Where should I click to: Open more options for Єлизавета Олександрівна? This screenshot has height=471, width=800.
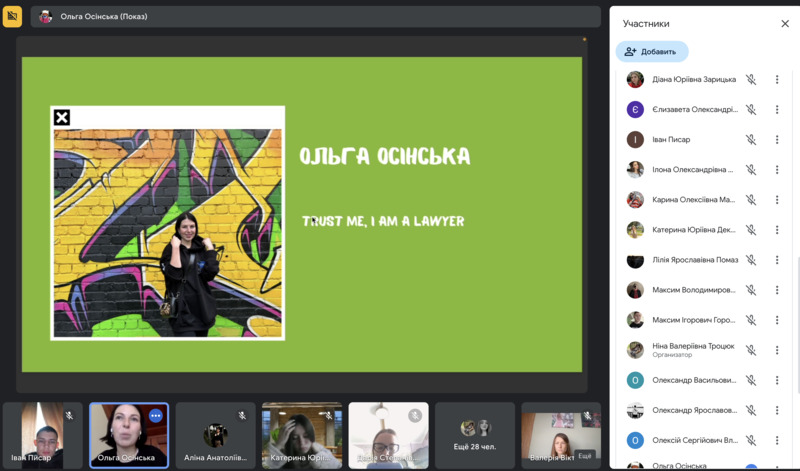[777, 110]
